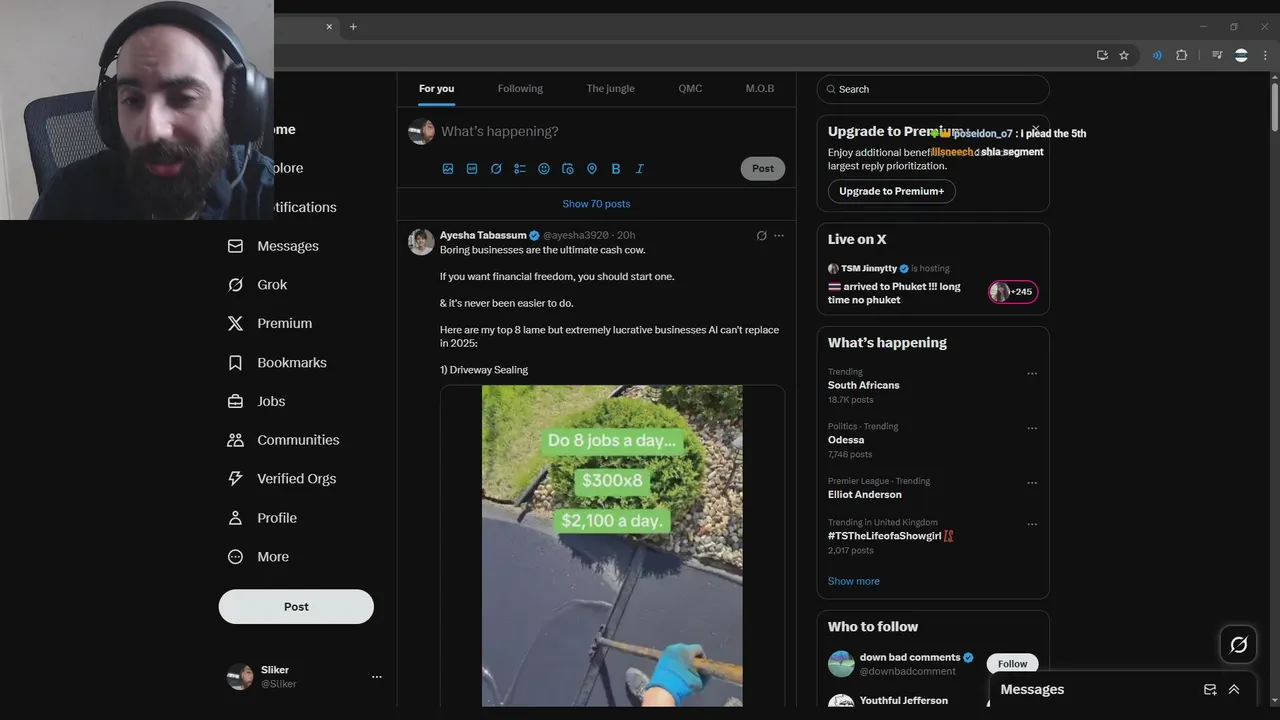Load new posts via Show 70 posts

pyautogui.click(x=596, y=204)
